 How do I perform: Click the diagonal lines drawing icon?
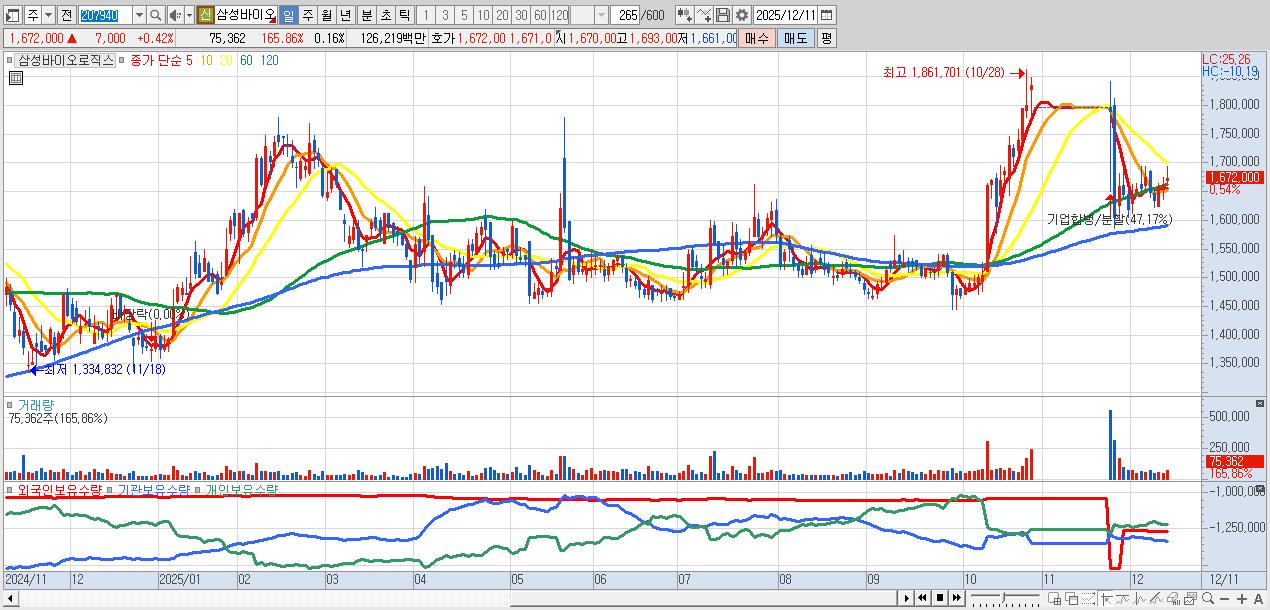pos(1156,598)
